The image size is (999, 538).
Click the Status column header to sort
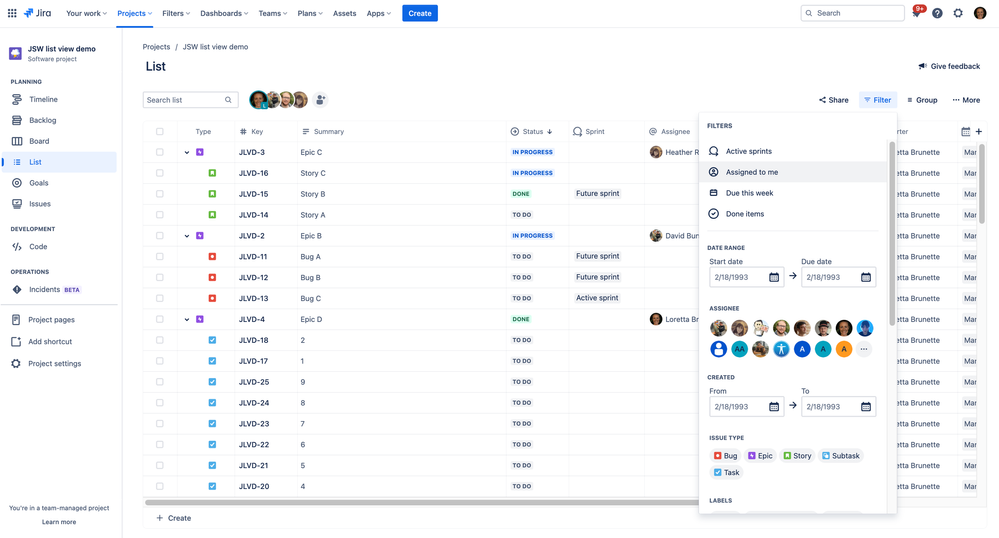(x=531, y=131)
